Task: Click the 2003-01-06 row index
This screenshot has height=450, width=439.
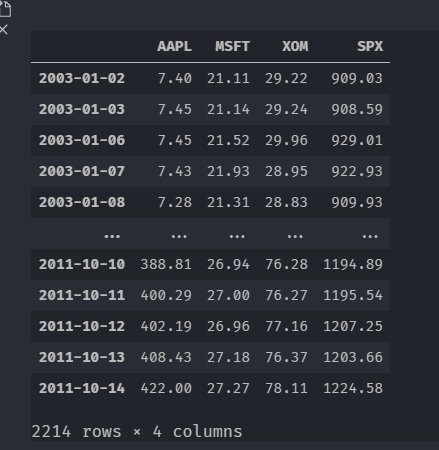Action: pos(82,141)
